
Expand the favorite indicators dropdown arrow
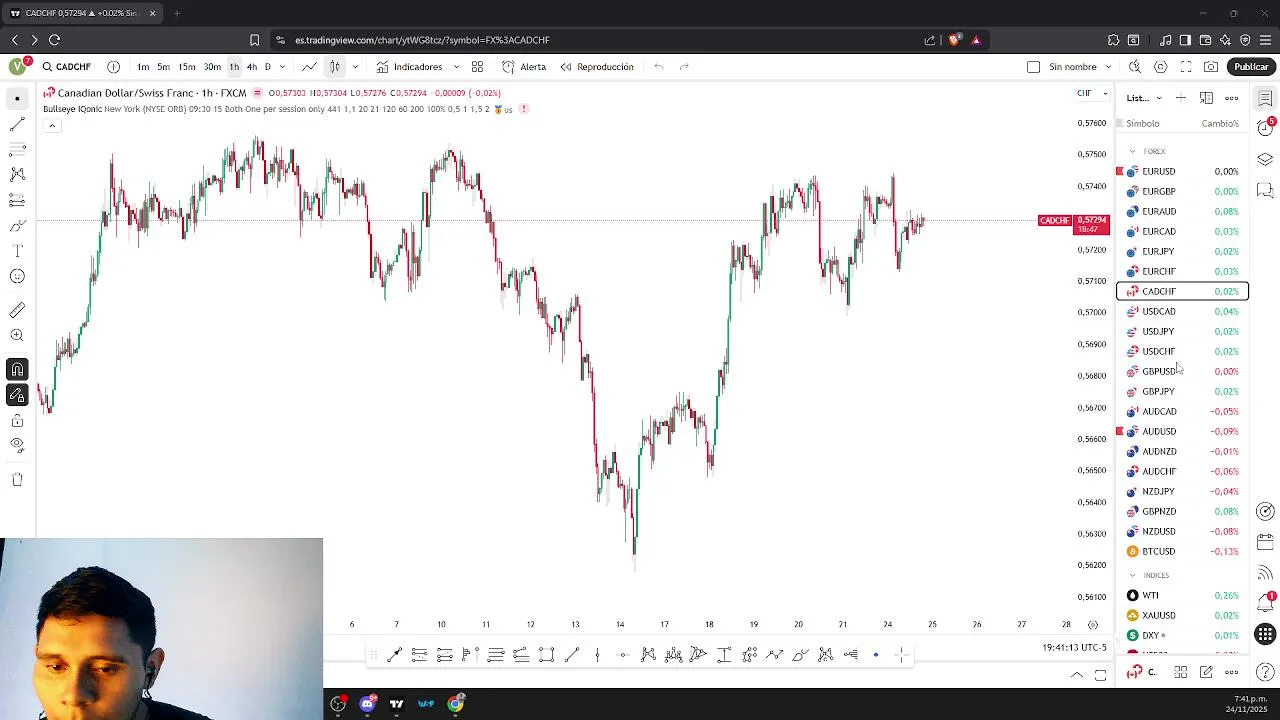point(456,67)
